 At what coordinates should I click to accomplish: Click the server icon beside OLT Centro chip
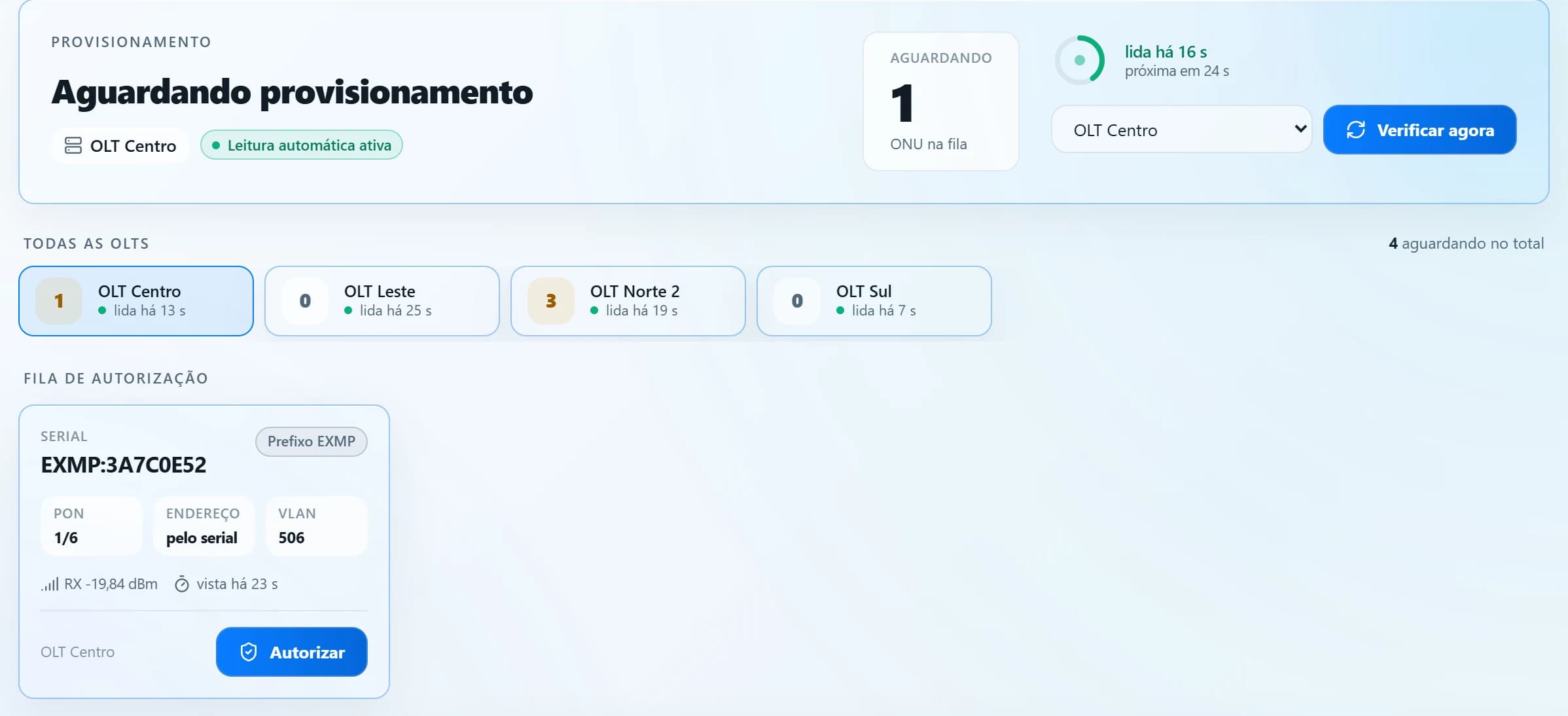(x=73, y=145)
